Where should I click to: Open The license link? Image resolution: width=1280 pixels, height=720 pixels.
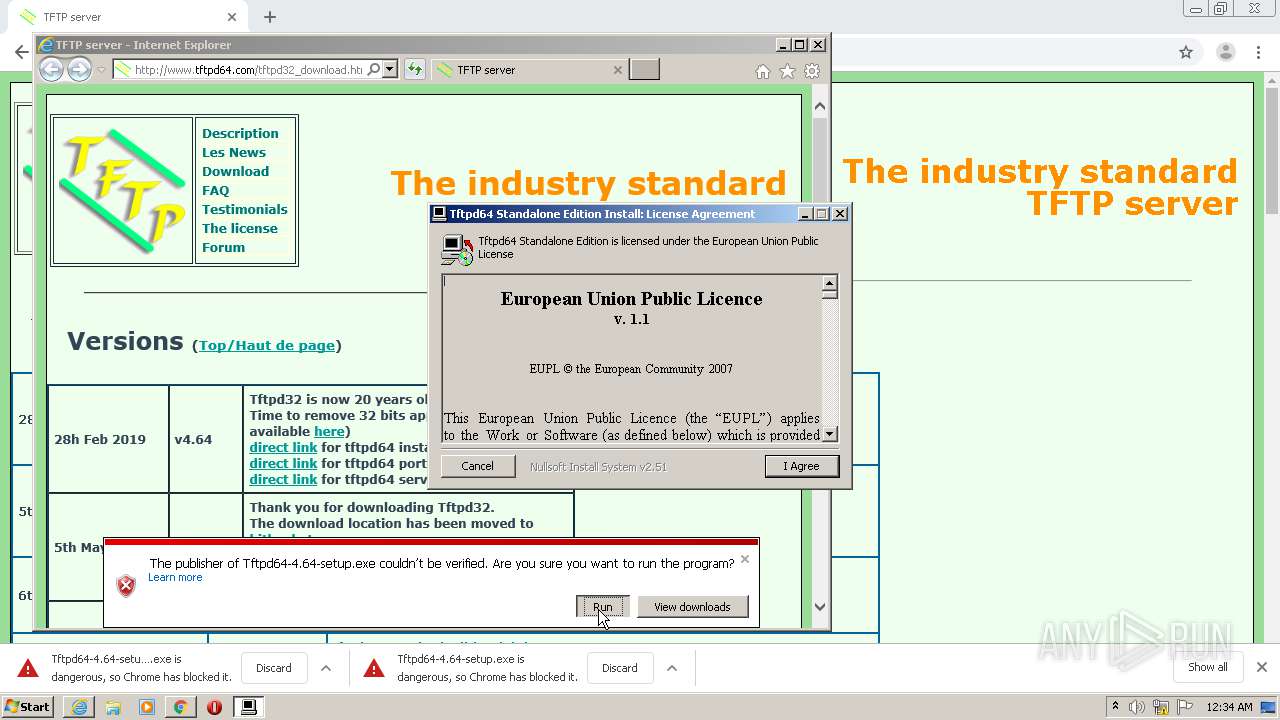click(x=240, y=228)
